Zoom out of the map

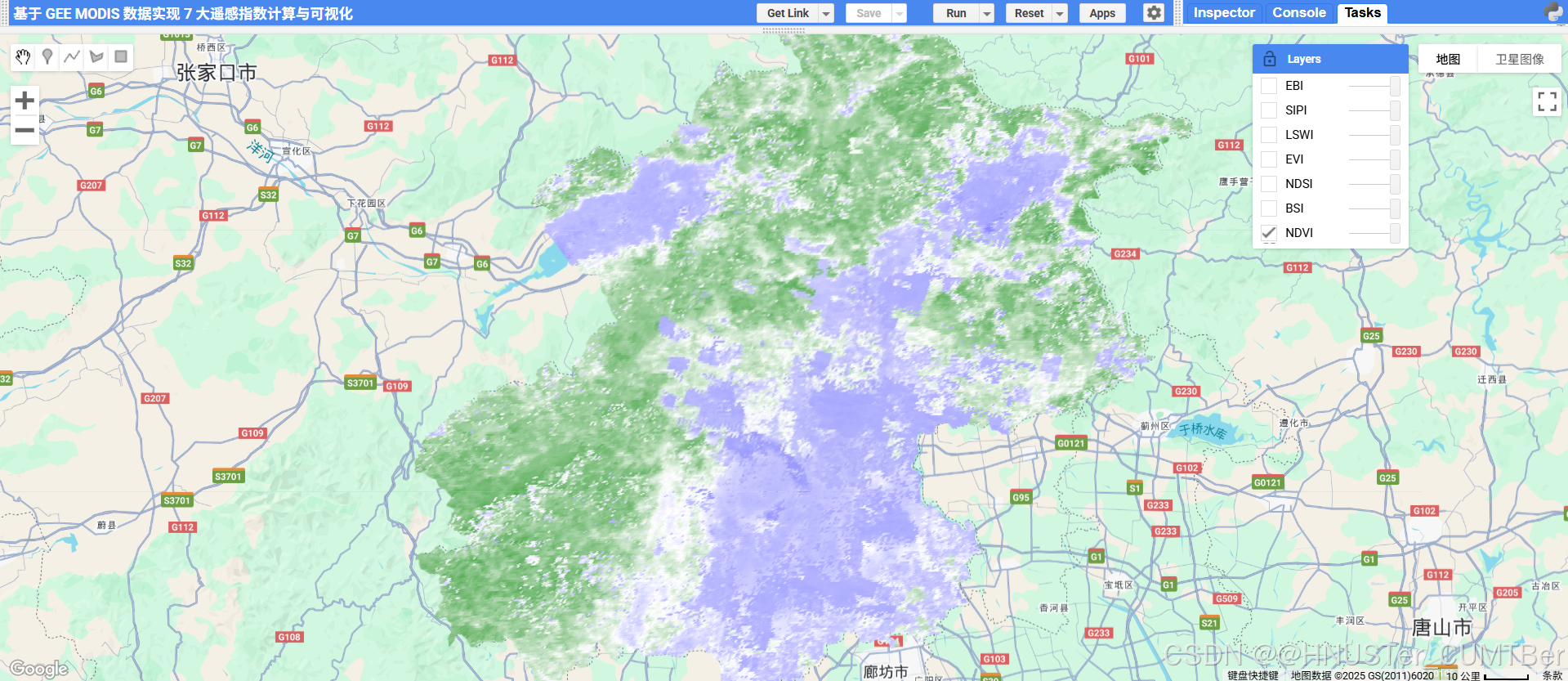(25, 130)
